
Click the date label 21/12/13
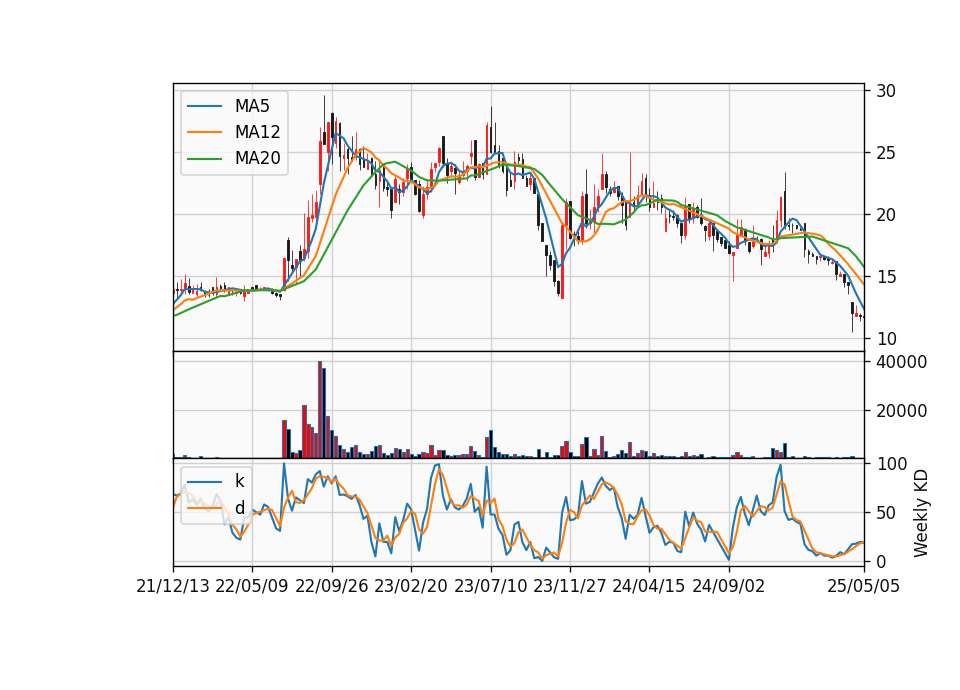point(173,587)
